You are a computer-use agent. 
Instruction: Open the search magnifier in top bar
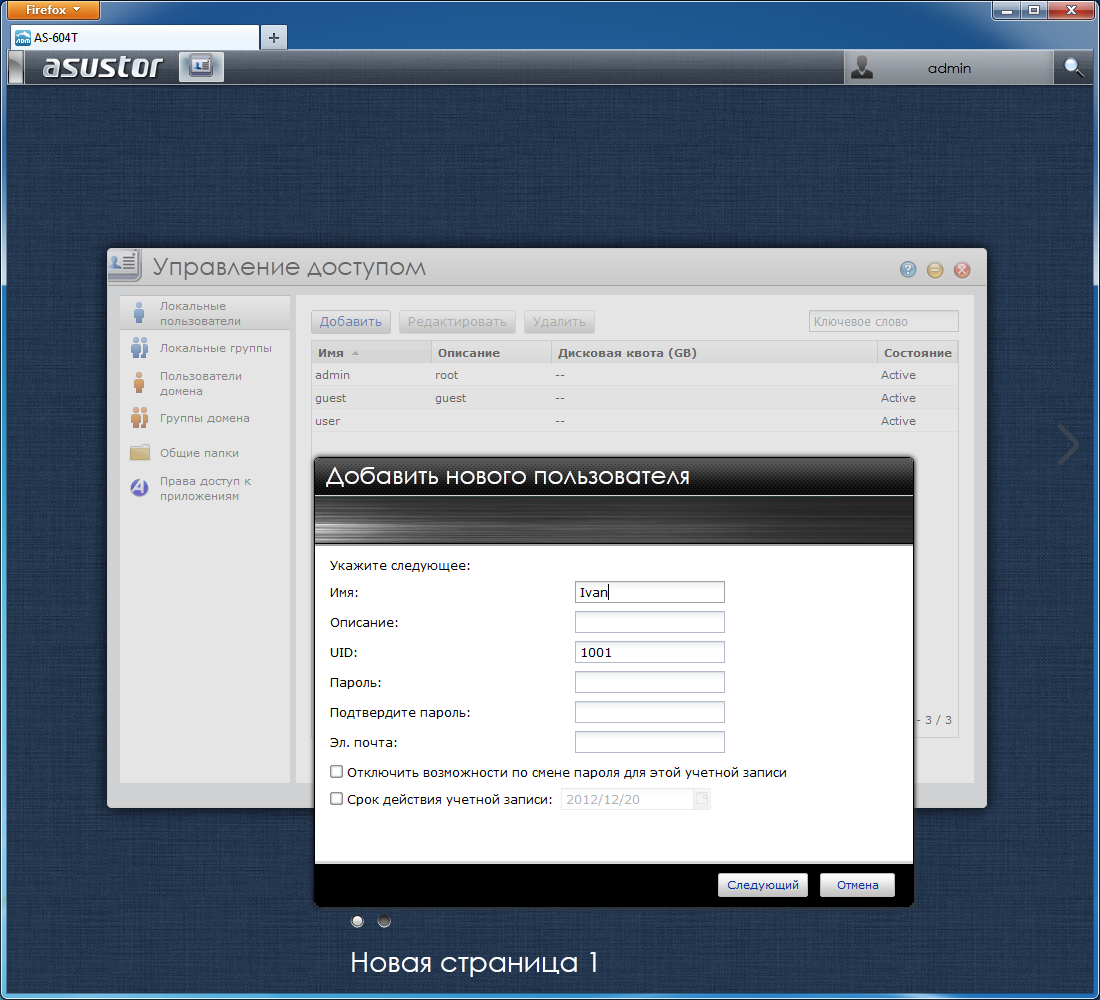point(1073,67)
